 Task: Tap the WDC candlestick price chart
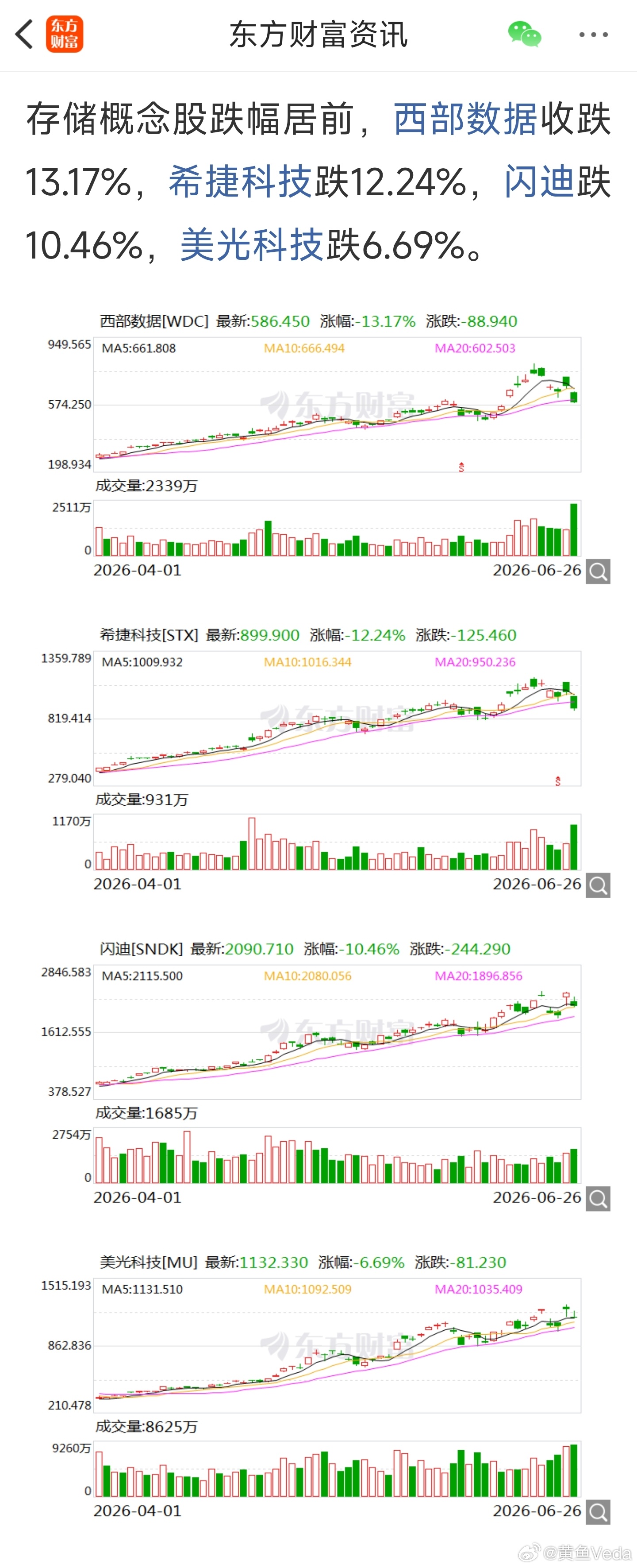[x=337, y=405]
